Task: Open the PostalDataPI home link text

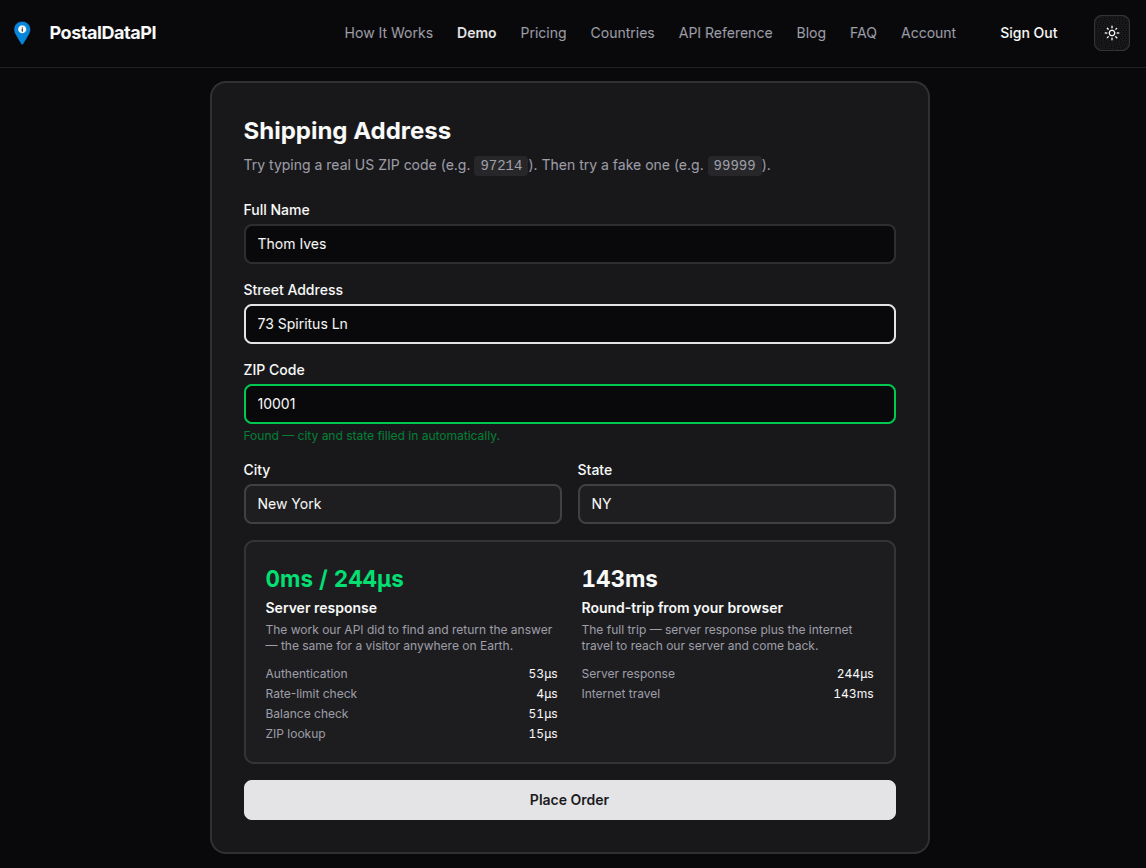Action: pyautogui.click(x=102, y=33)
